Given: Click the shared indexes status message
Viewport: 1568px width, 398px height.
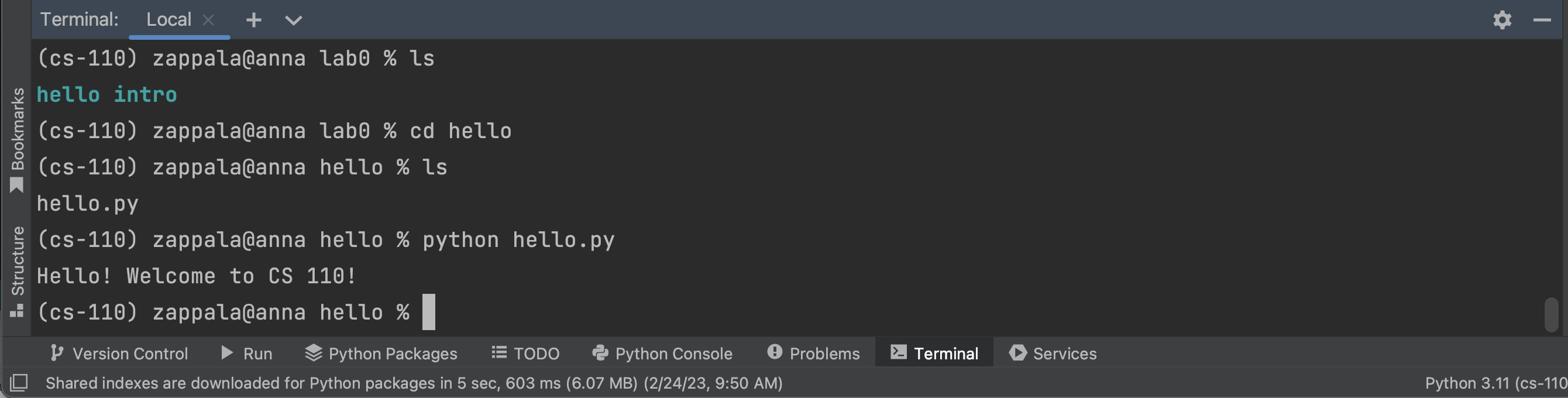Looking at the screenshot, I should click(x=414, y=383).
